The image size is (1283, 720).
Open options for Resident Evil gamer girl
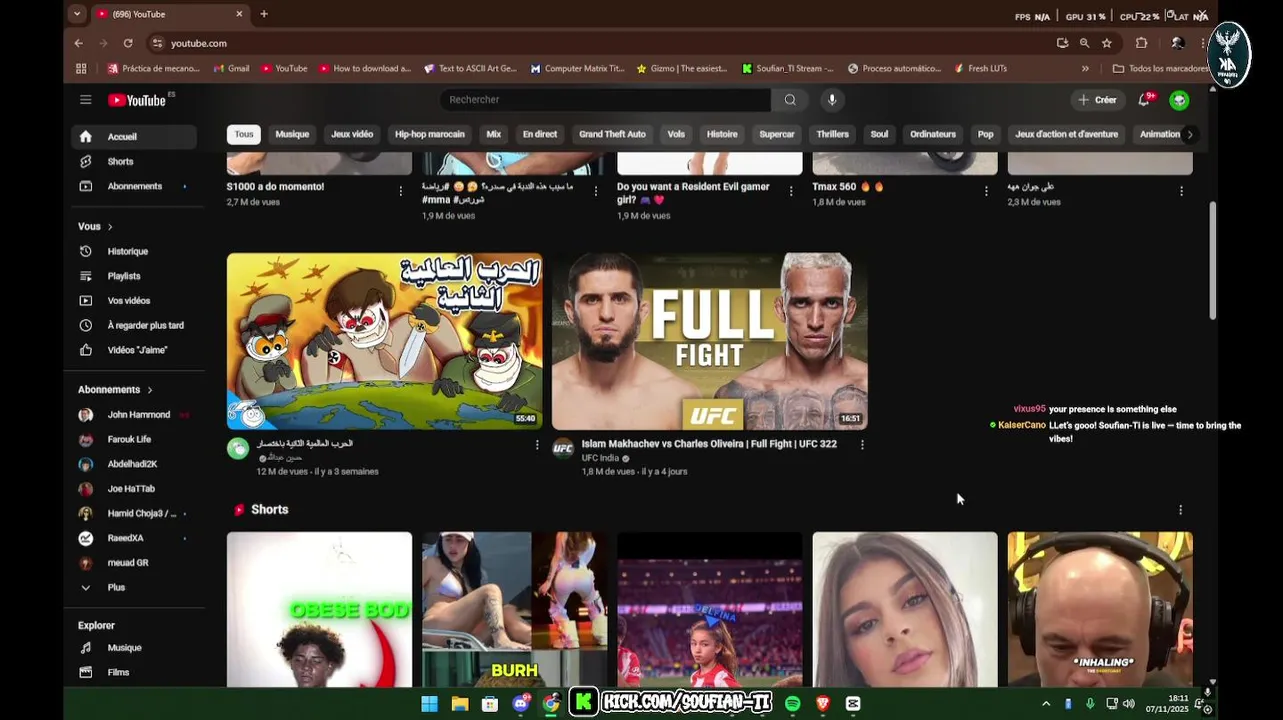pos(791,191)
